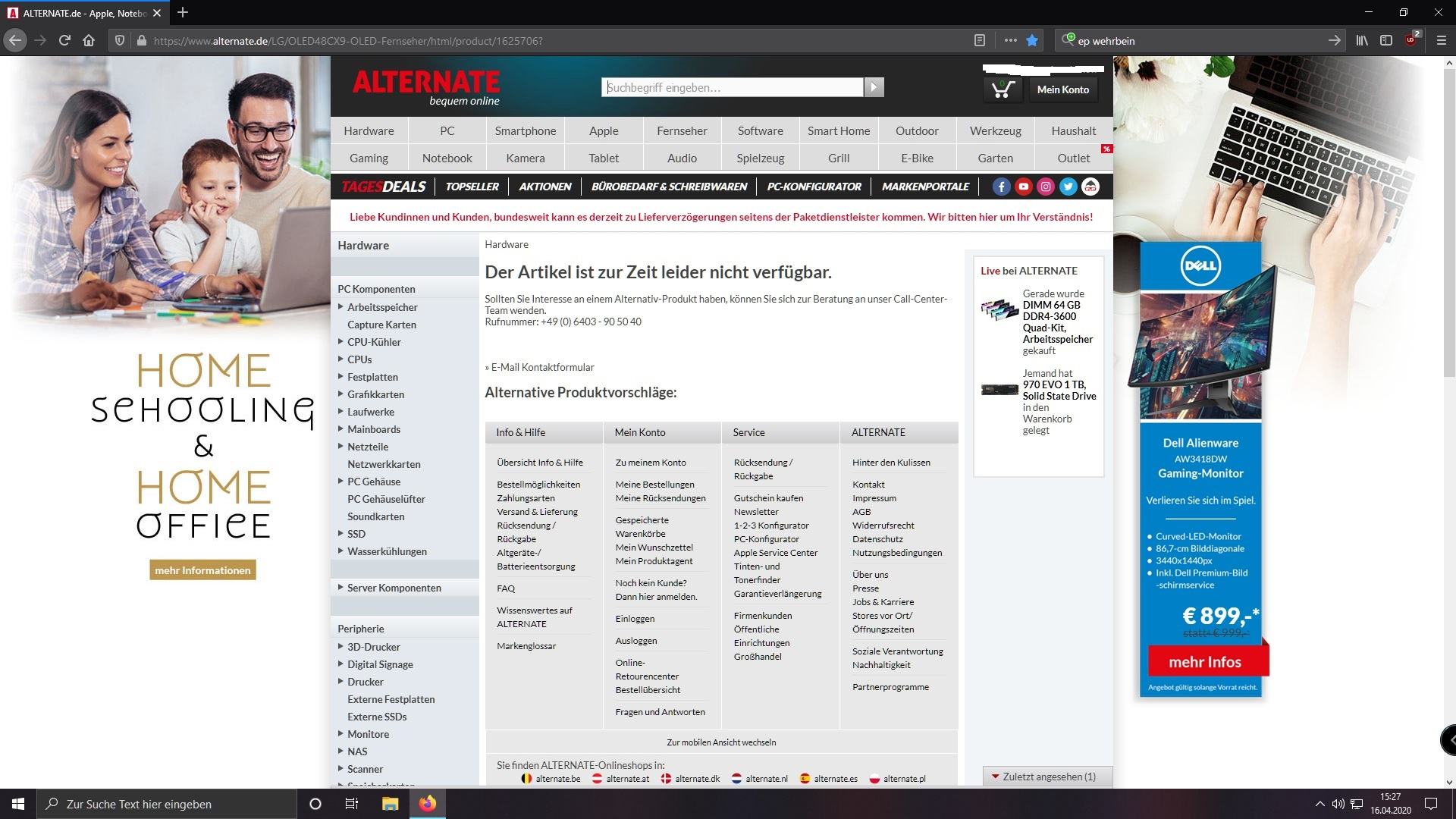Open the Smartphone navigation tab
The width and height of the screenshot is (1456, 819).
526,130
